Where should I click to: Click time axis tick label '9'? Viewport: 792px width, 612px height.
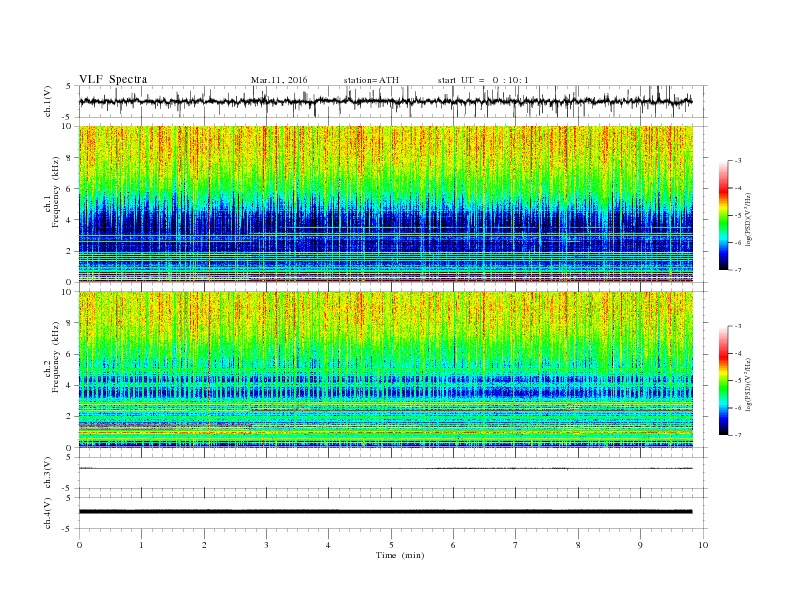click(640, 545)
